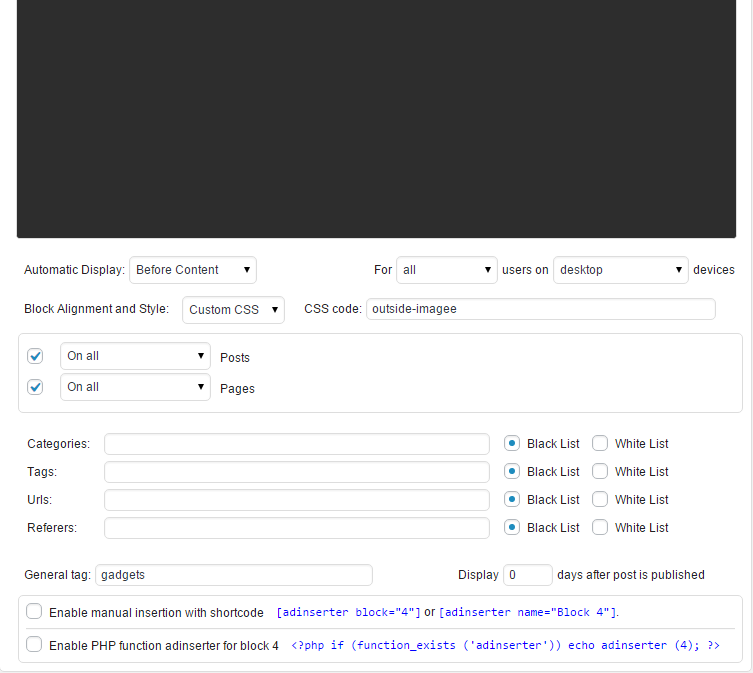Click the 'Block Alignment and Style:' label
The height and width of the screenshot is (673, 753).
click(x=97, y=309)
